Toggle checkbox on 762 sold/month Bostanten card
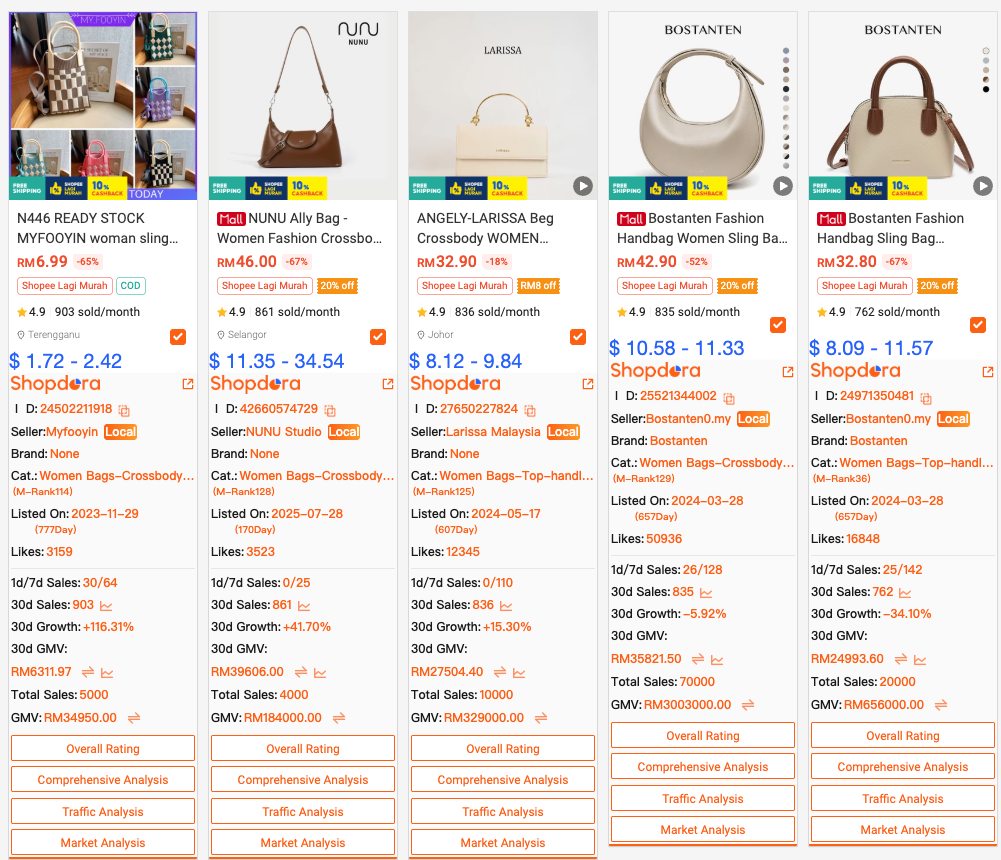 click(977, 324)
